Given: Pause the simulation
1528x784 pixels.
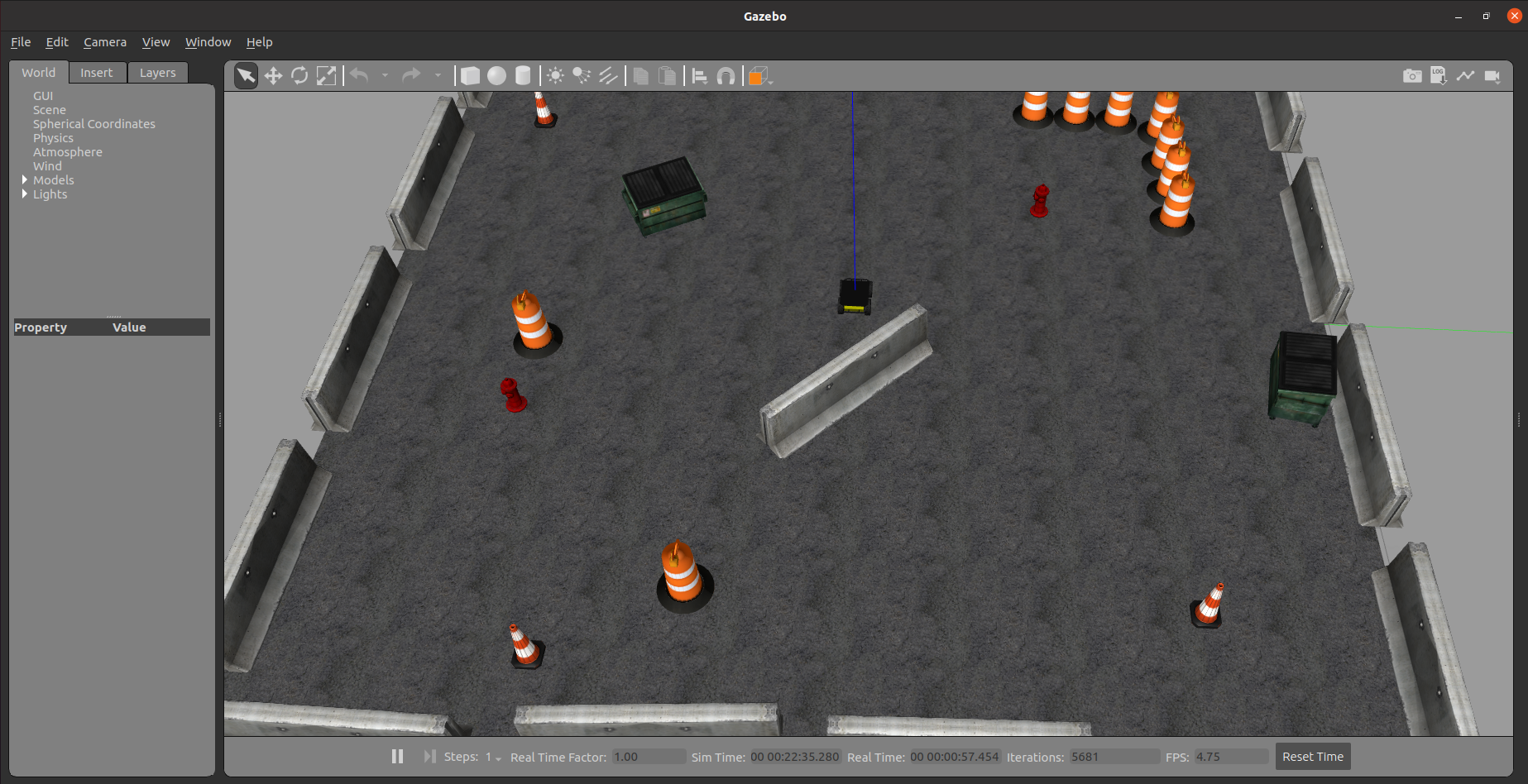Looking at the screenshot, I should click(x=397, y=757).
